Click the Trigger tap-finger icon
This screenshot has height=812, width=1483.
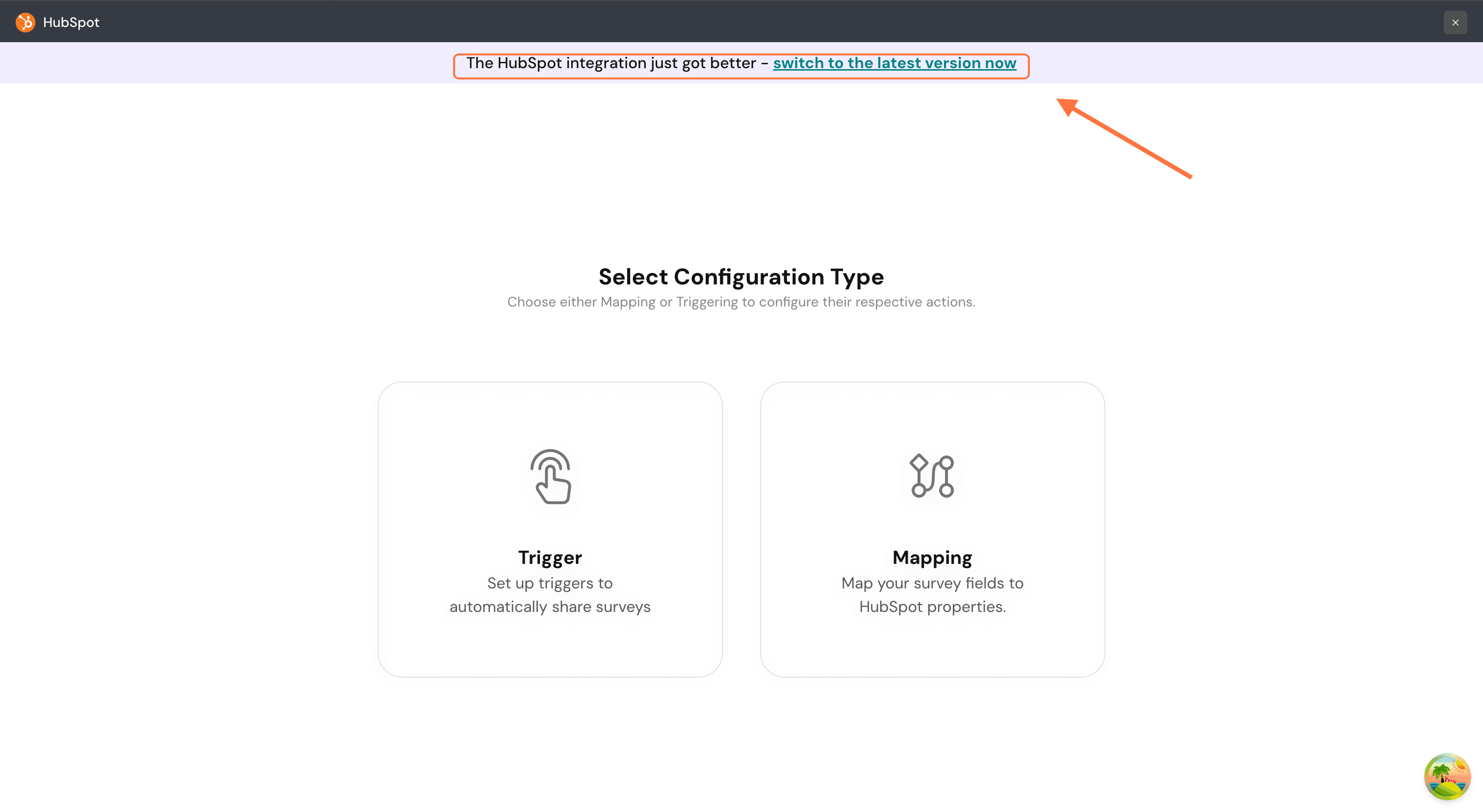click(x=550, y=477)
